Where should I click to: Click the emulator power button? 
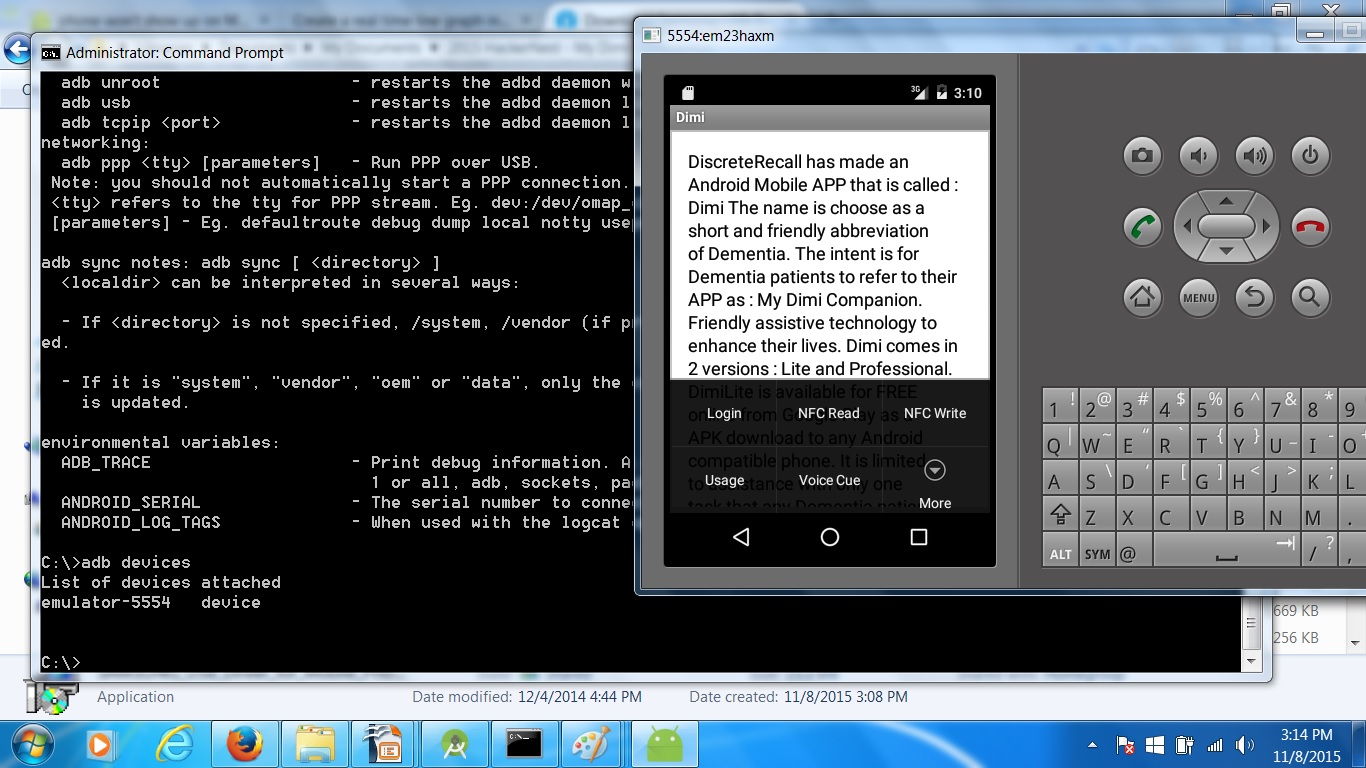tap(1309, 155)
